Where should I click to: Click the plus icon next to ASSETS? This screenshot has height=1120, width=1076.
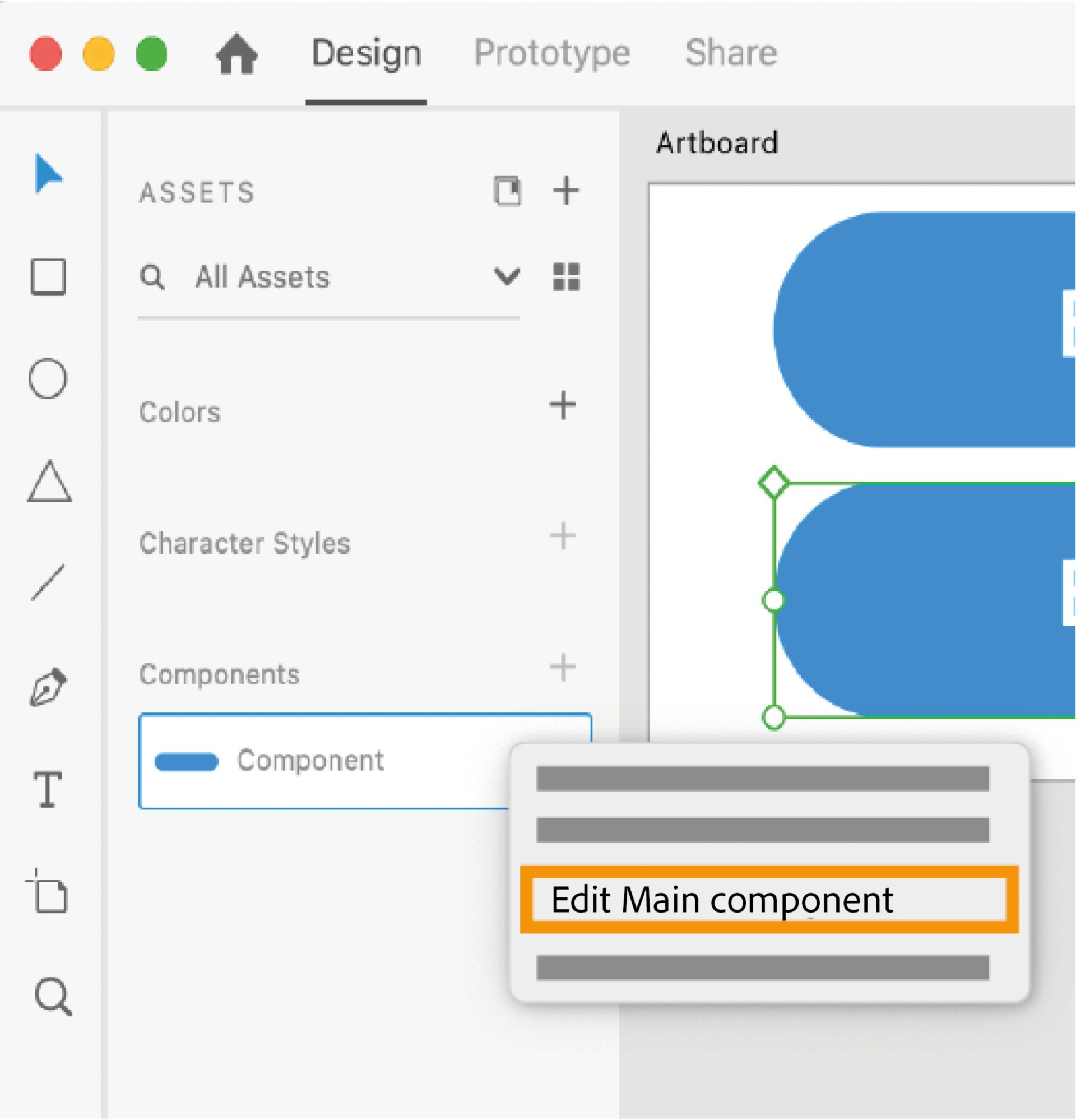[565, 190]
